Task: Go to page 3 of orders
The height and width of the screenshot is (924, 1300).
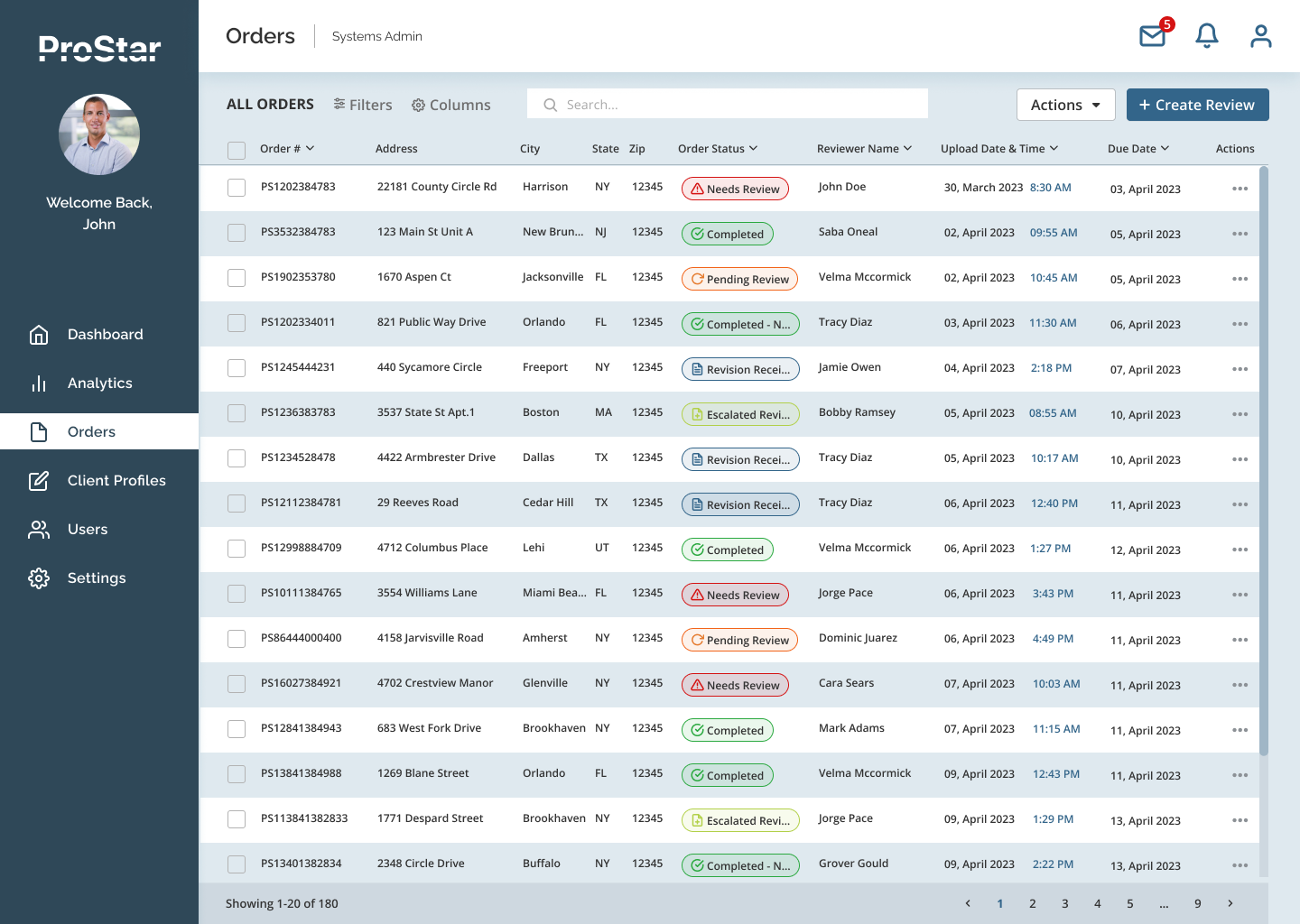Action: 1065,903
